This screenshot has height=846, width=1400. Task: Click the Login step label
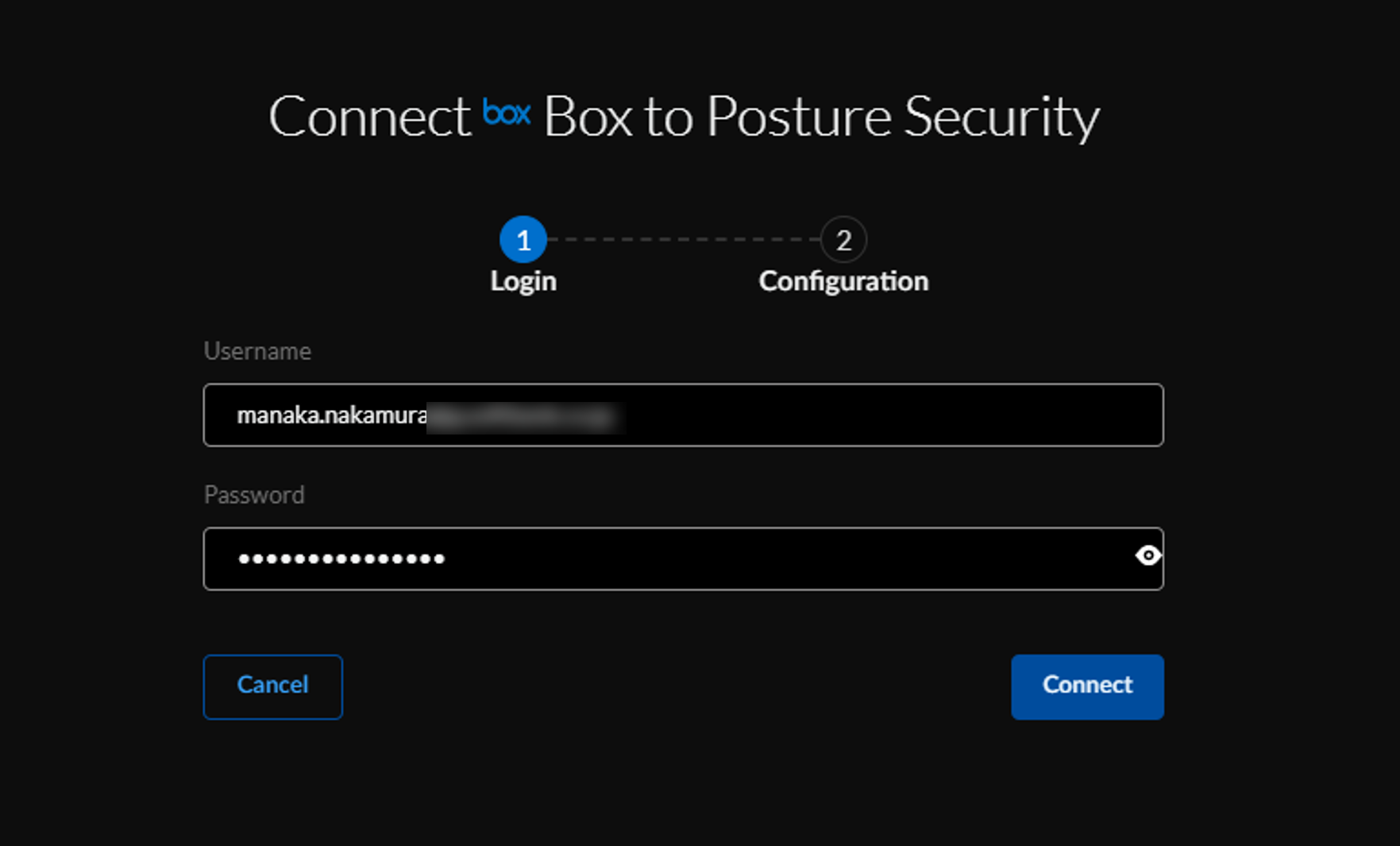[523, 281]
